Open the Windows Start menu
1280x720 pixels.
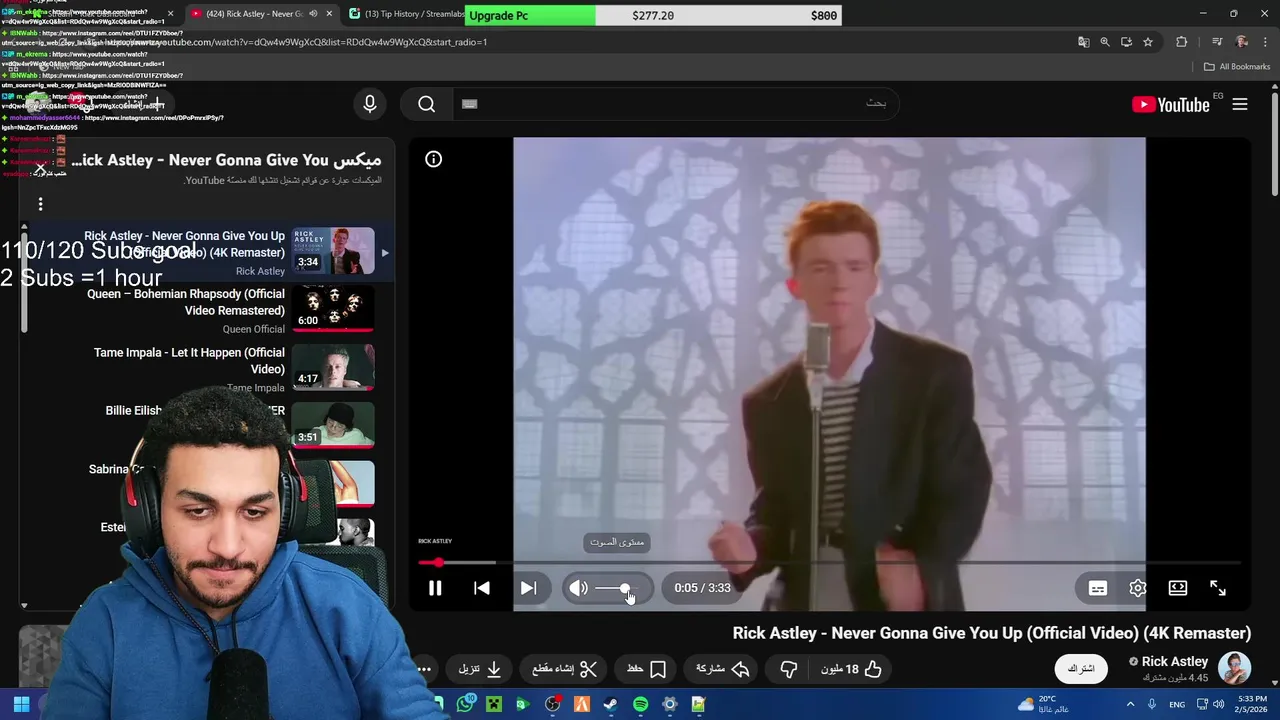point(21,704)
